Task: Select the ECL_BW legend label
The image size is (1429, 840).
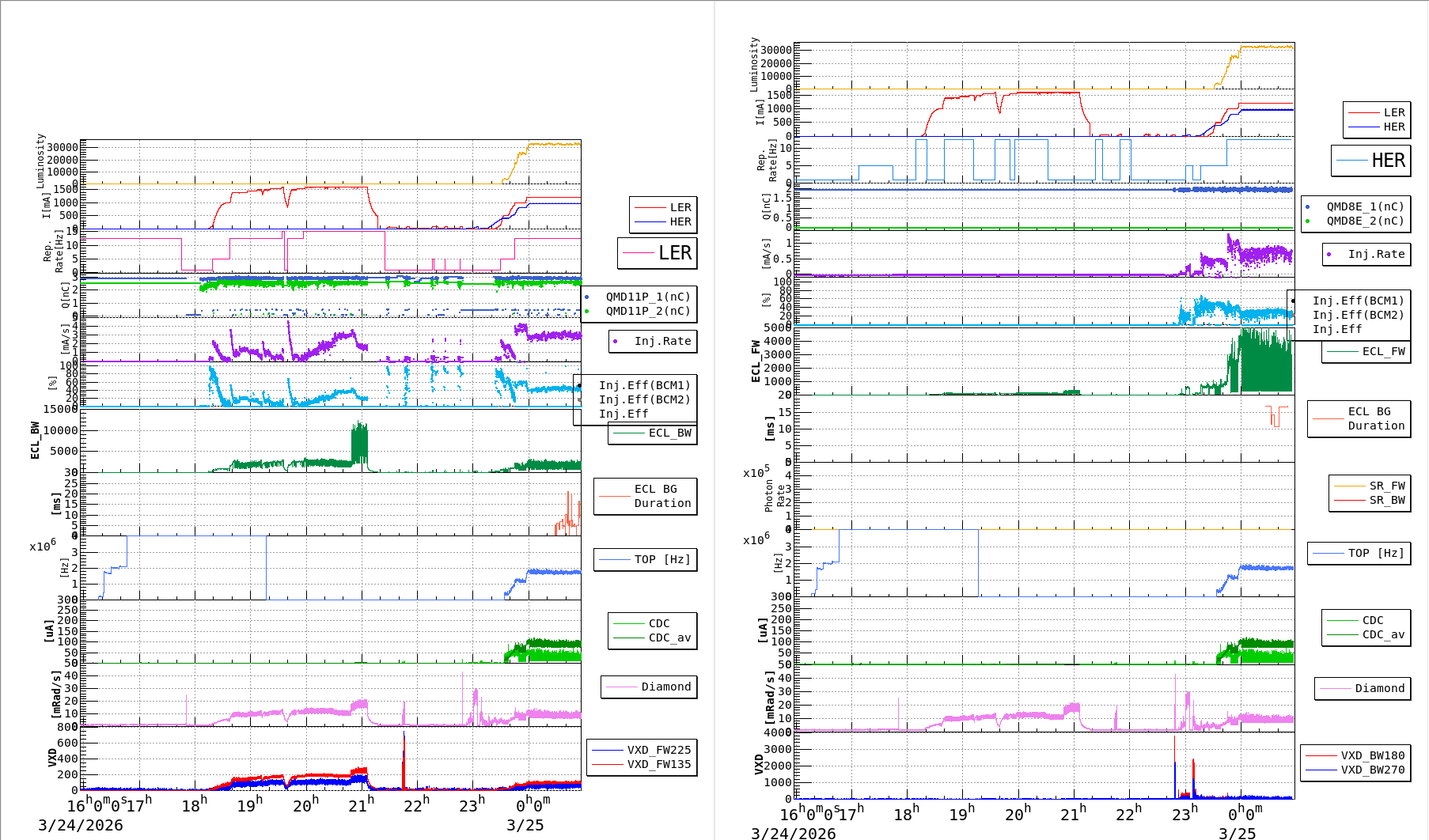Action: (x=669, y=433)
